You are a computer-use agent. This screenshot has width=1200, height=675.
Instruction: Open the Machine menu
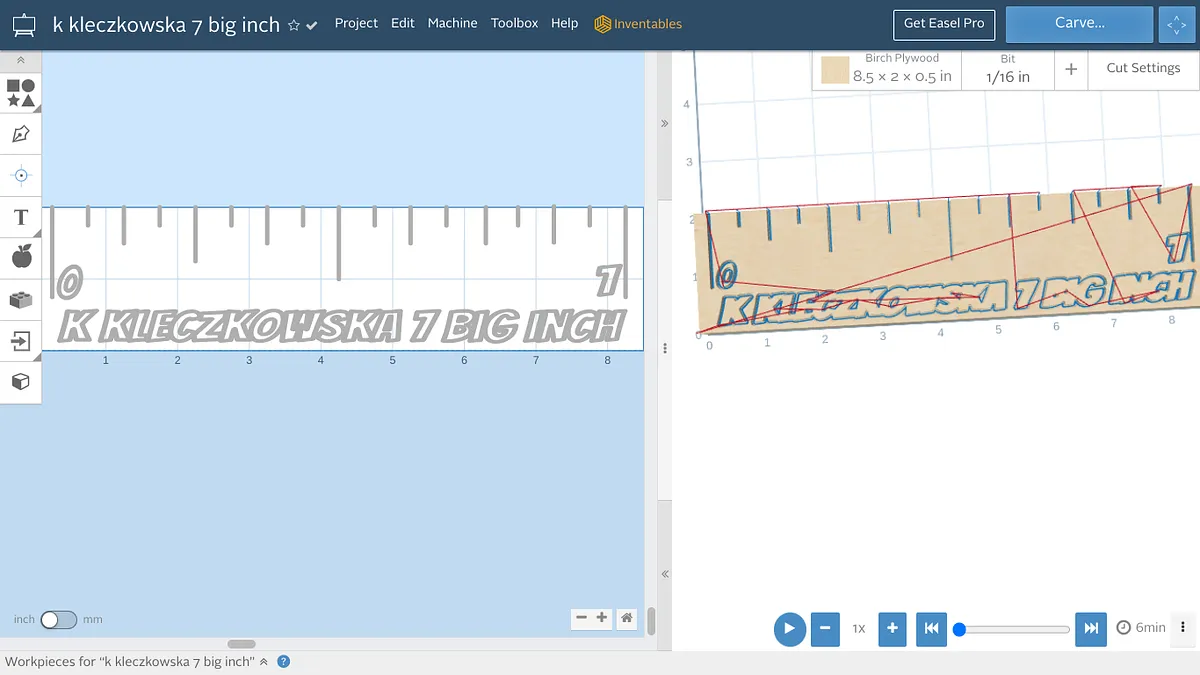click(452, 23)
